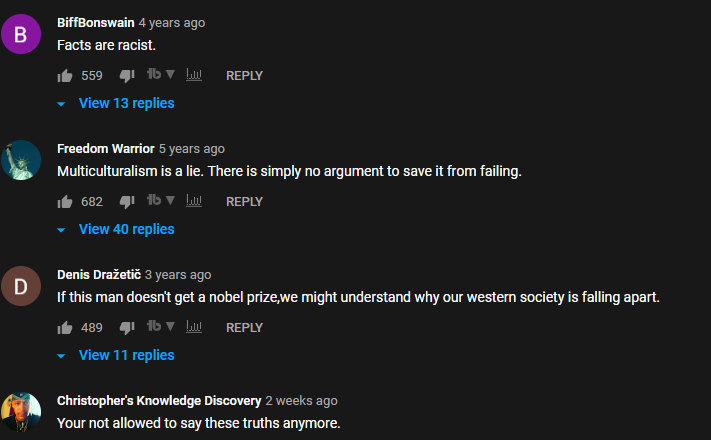Reply to BiffBonswain's comment
This screenshot has width=711, height=440.
click(244, 76)
